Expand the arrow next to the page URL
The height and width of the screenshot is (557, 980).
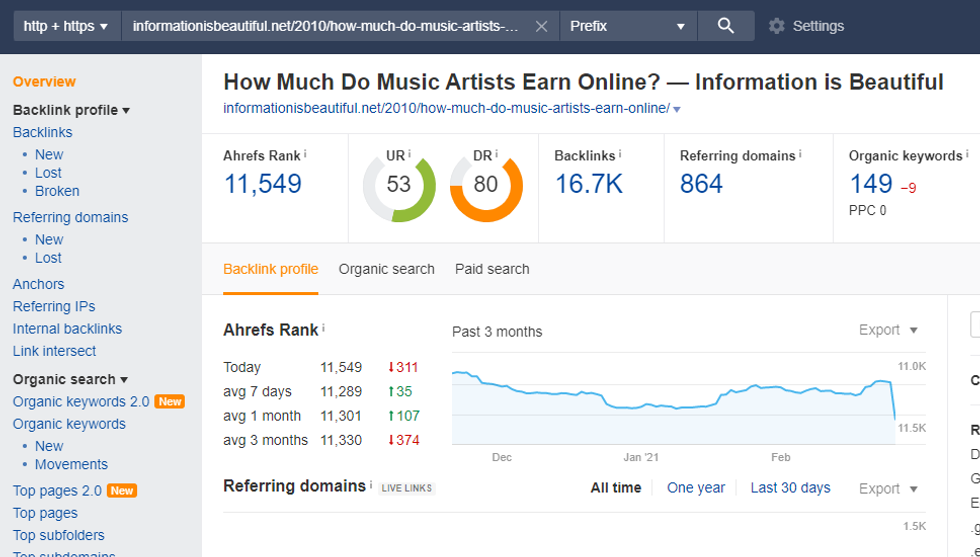(x=677, y=109)
